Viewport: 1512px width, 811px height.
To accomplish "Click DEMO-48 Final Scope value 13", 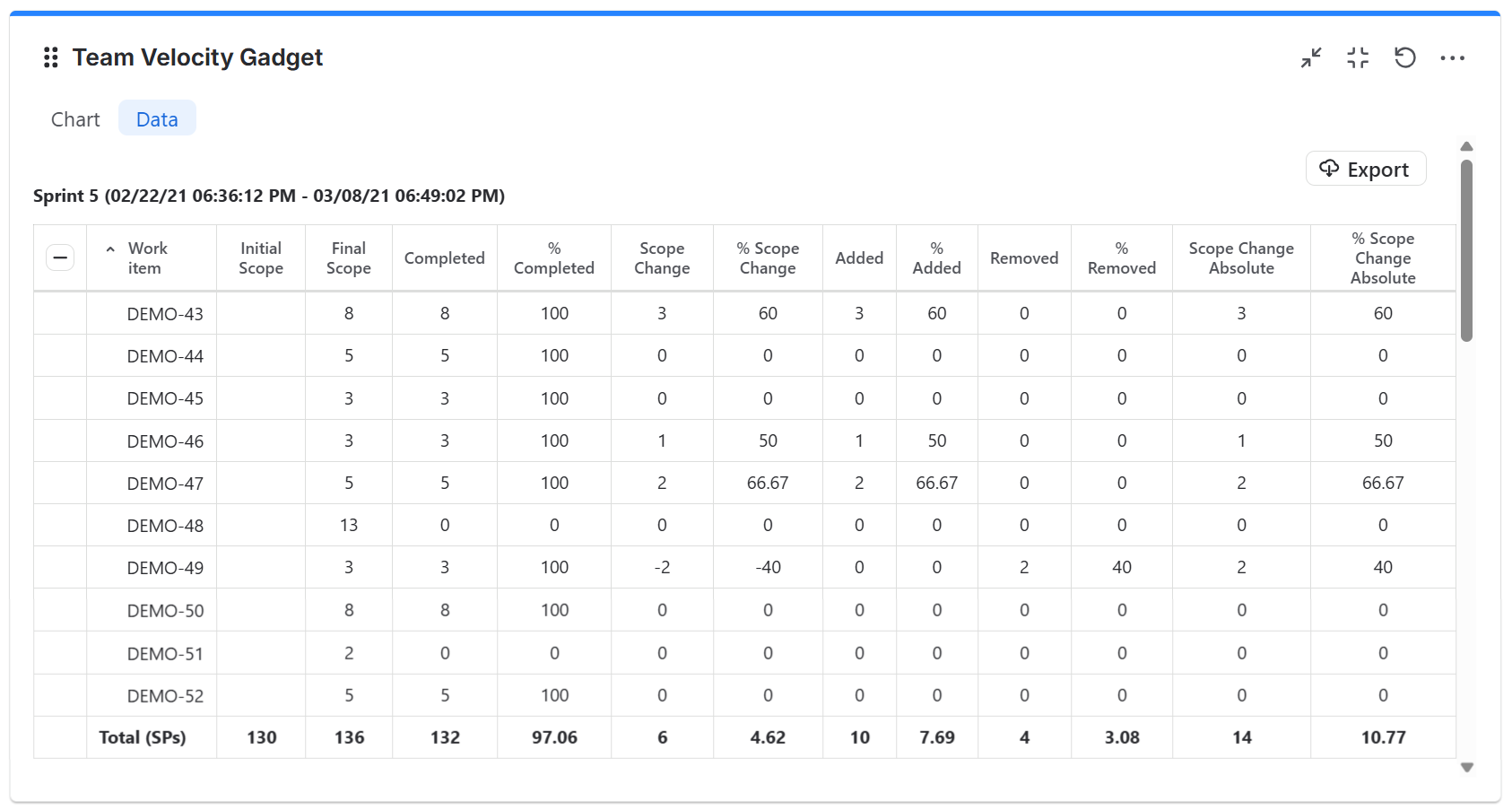I will [x=349, y=525].
